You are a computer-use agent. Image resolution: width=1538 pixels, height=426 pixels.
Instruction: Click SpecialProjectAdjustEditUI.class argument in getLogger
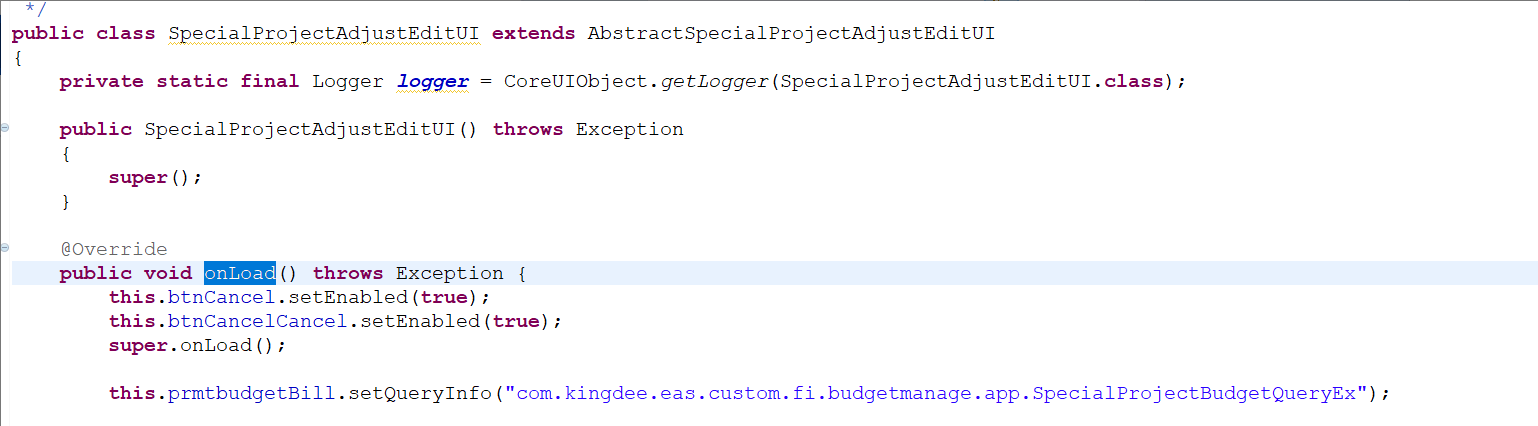coord(970,81)
